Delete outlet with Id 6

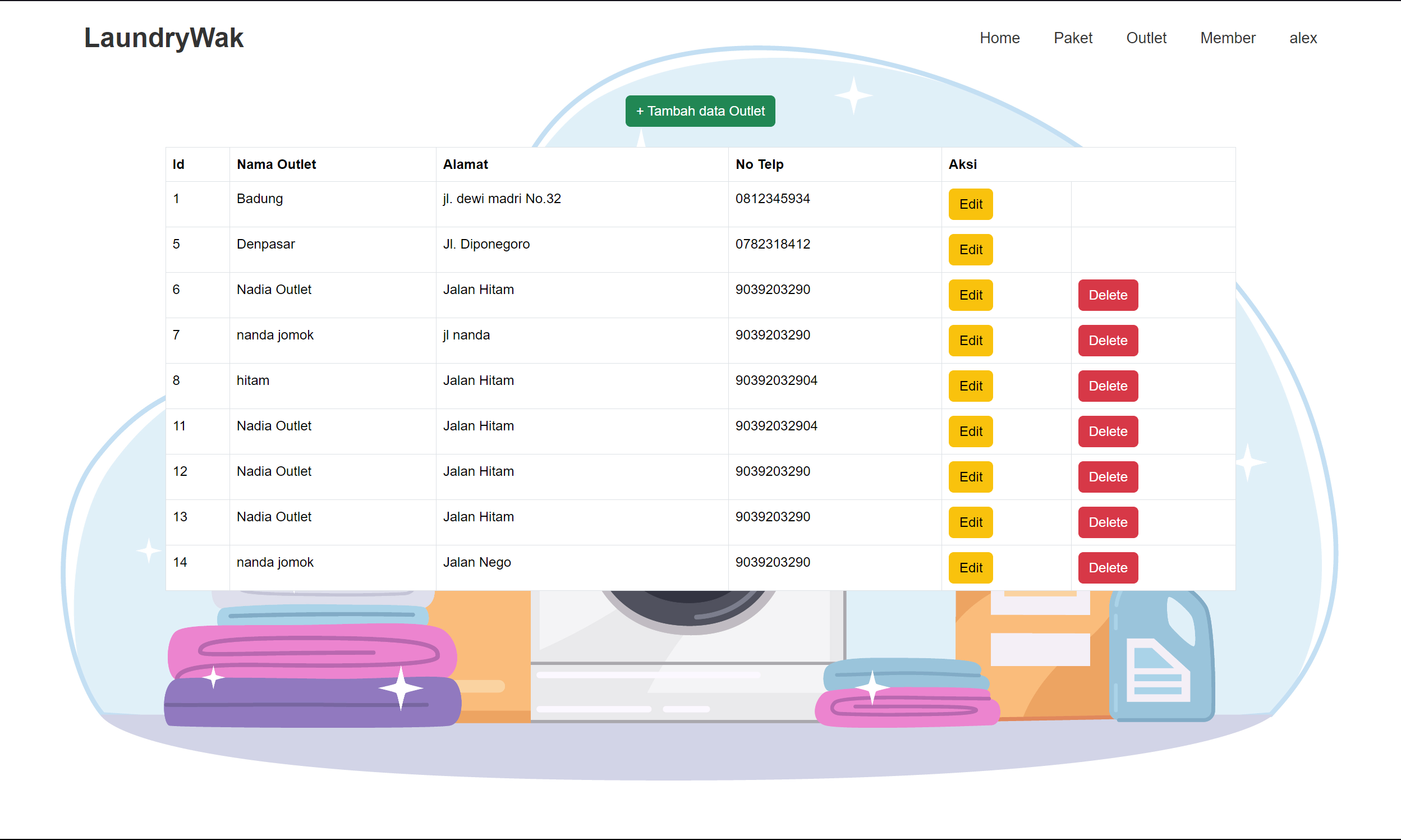coord(1108,295)
